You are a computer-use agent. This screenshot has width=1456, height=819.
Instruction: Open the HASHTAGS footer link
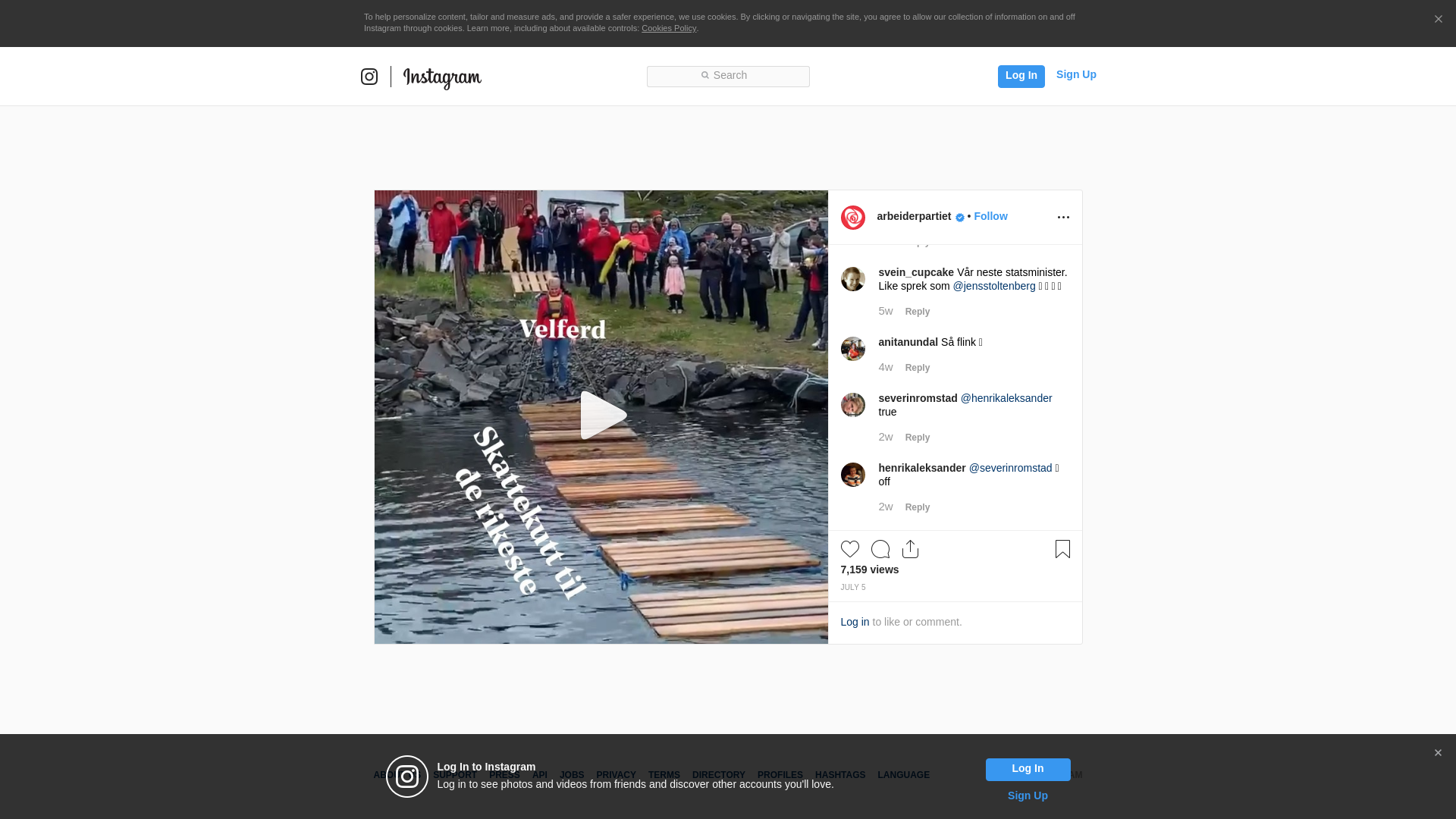(839, 775)
